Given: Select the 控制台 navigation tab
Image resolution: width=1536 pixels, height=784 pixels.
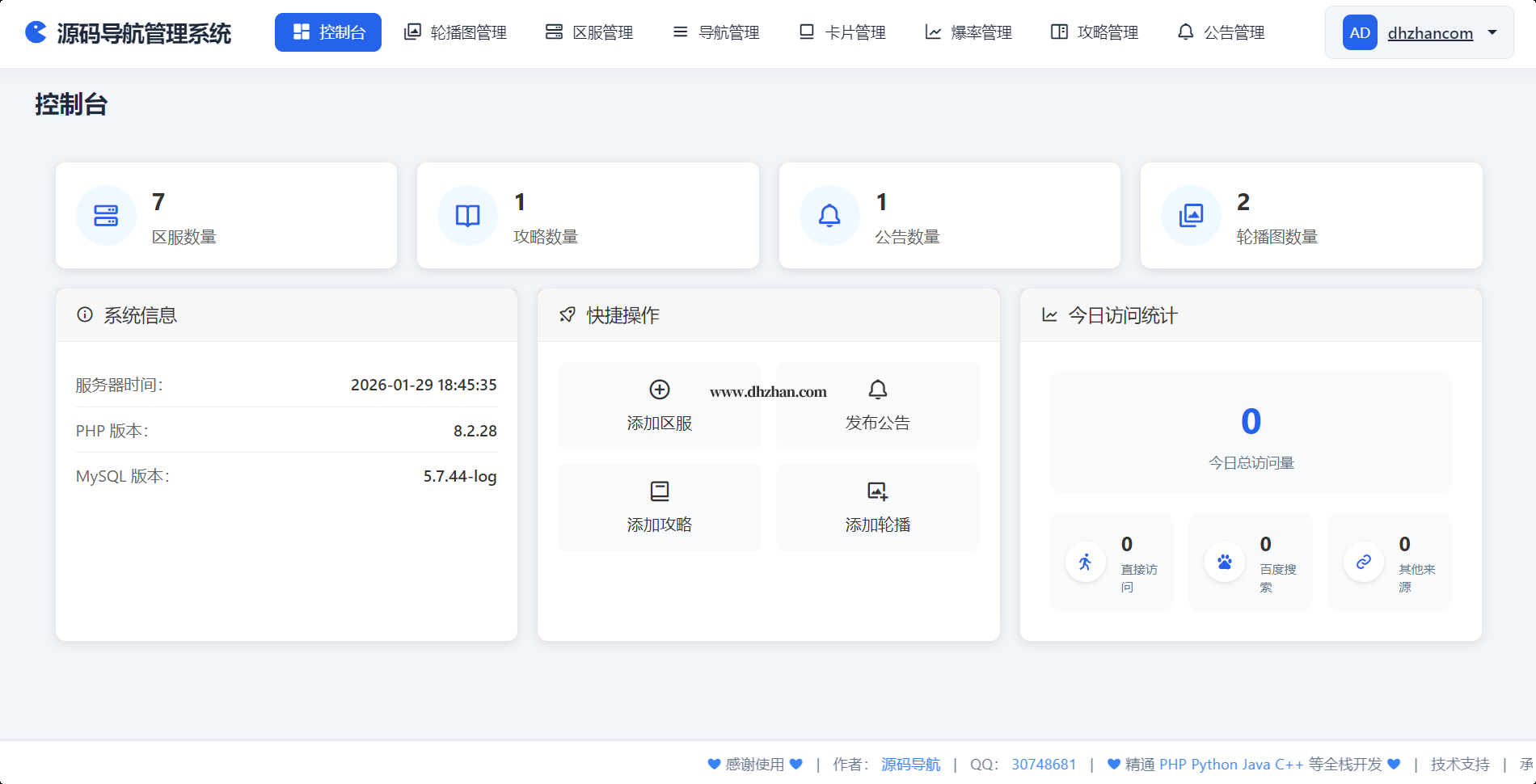Looking at the screenshot, I should click(328, 32).
